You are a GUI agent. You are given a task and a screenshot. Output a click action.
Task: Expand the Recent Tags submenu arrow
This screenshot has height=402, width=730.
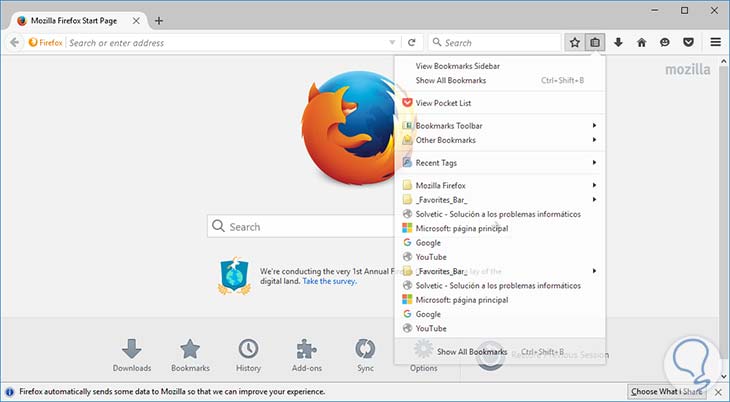(x=594, y=163)
